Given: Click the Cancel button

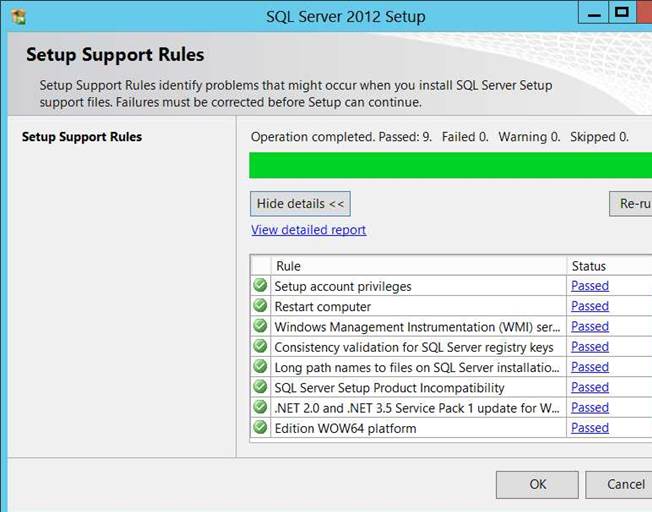Looking at the screenshot, I should point(620,485).
